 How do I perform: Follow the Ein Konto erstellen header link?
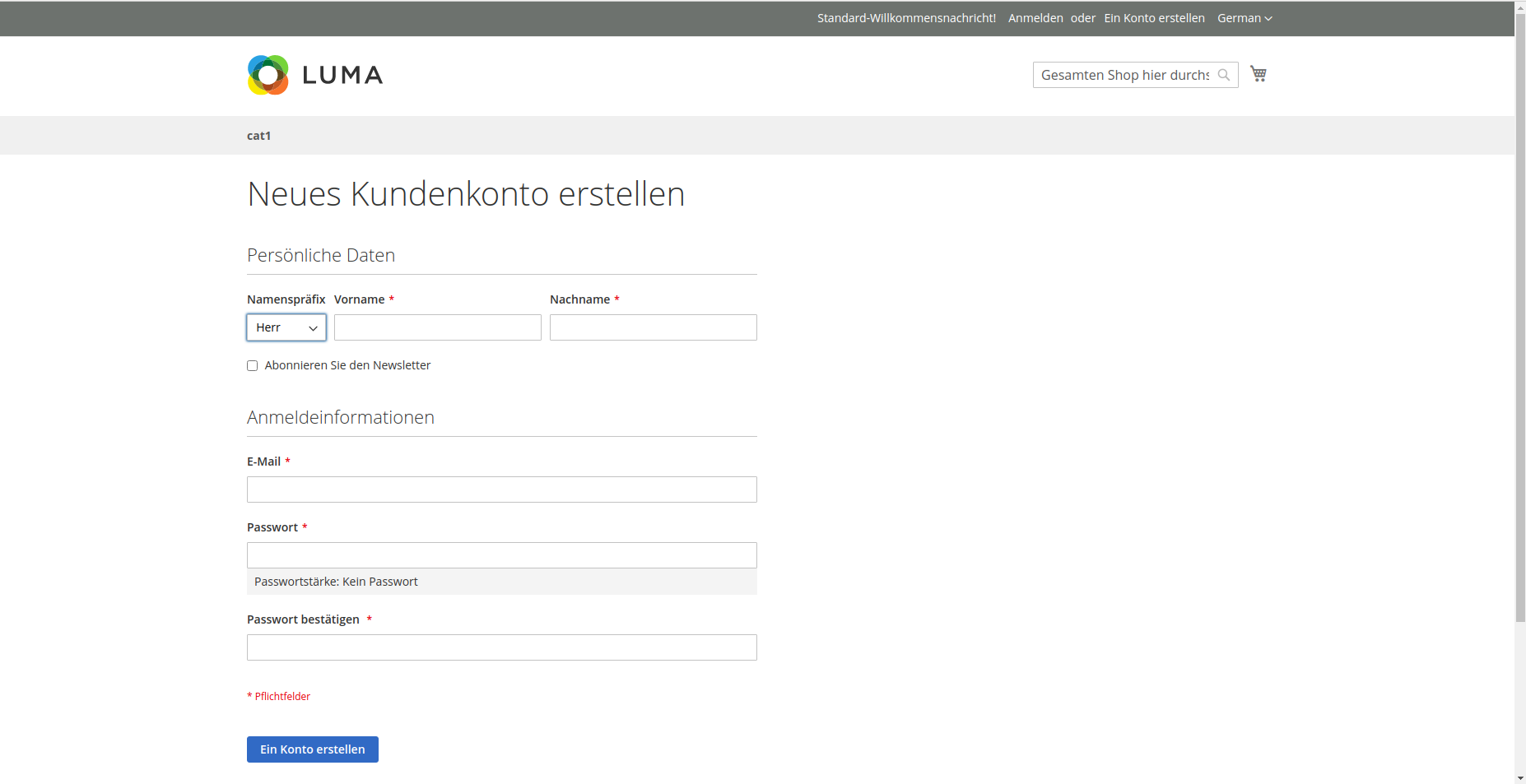click(x=1154, y=18)
